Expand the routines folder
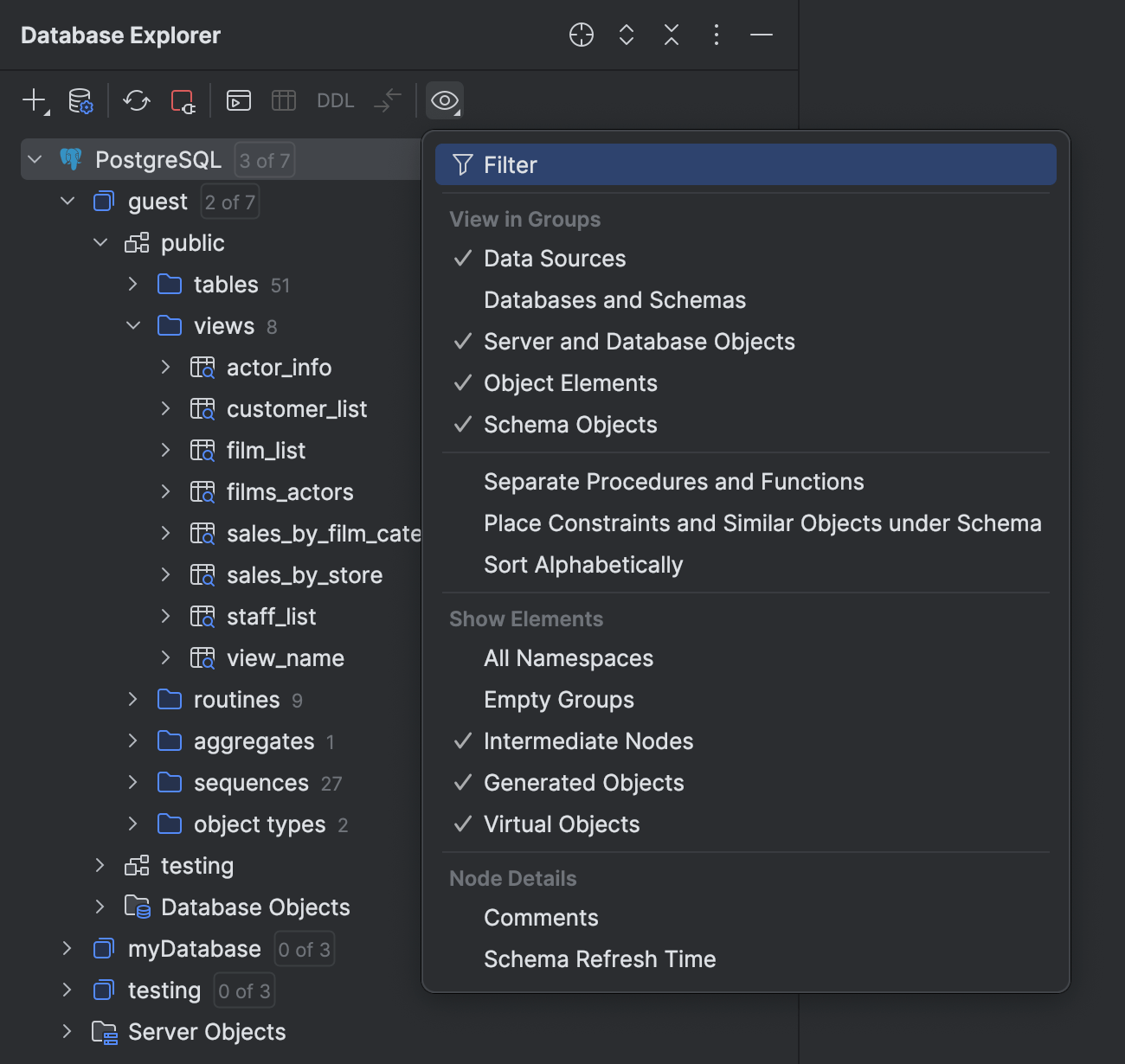 pos(133,699)
